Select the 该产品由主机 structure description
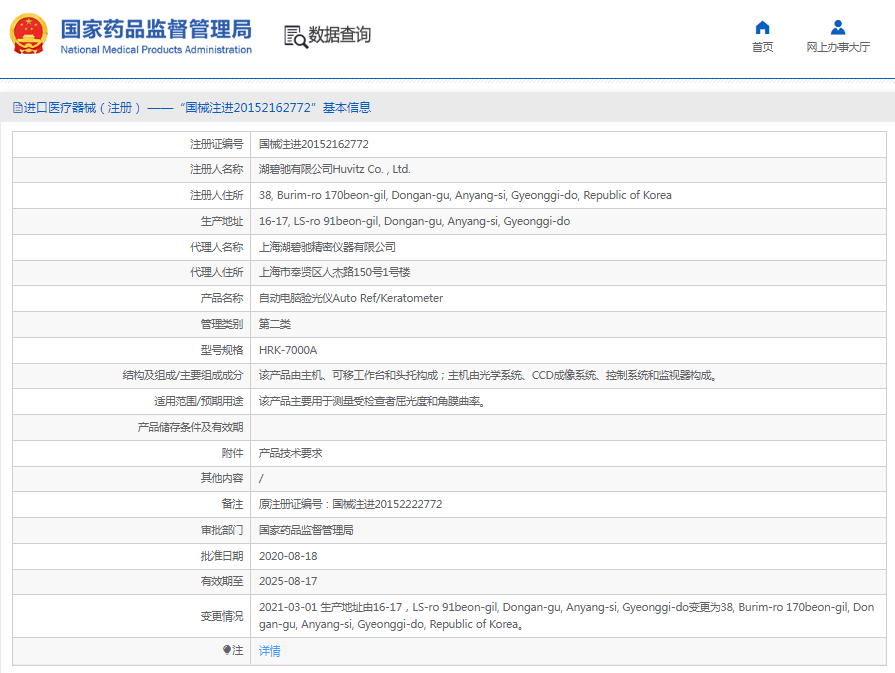The image size is (895, 673). pyautogui.click(x=488, y=375)
